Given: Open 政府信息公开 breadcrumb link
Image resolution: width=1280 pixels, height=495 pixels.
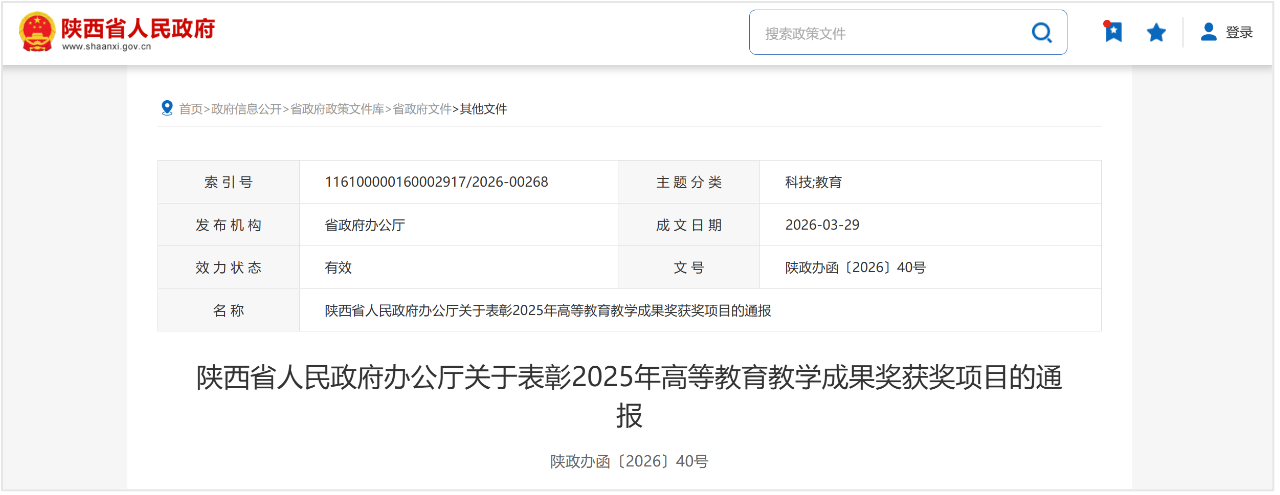Looking at the screenshot, I should pyautogui.click(x=246, y=109).
